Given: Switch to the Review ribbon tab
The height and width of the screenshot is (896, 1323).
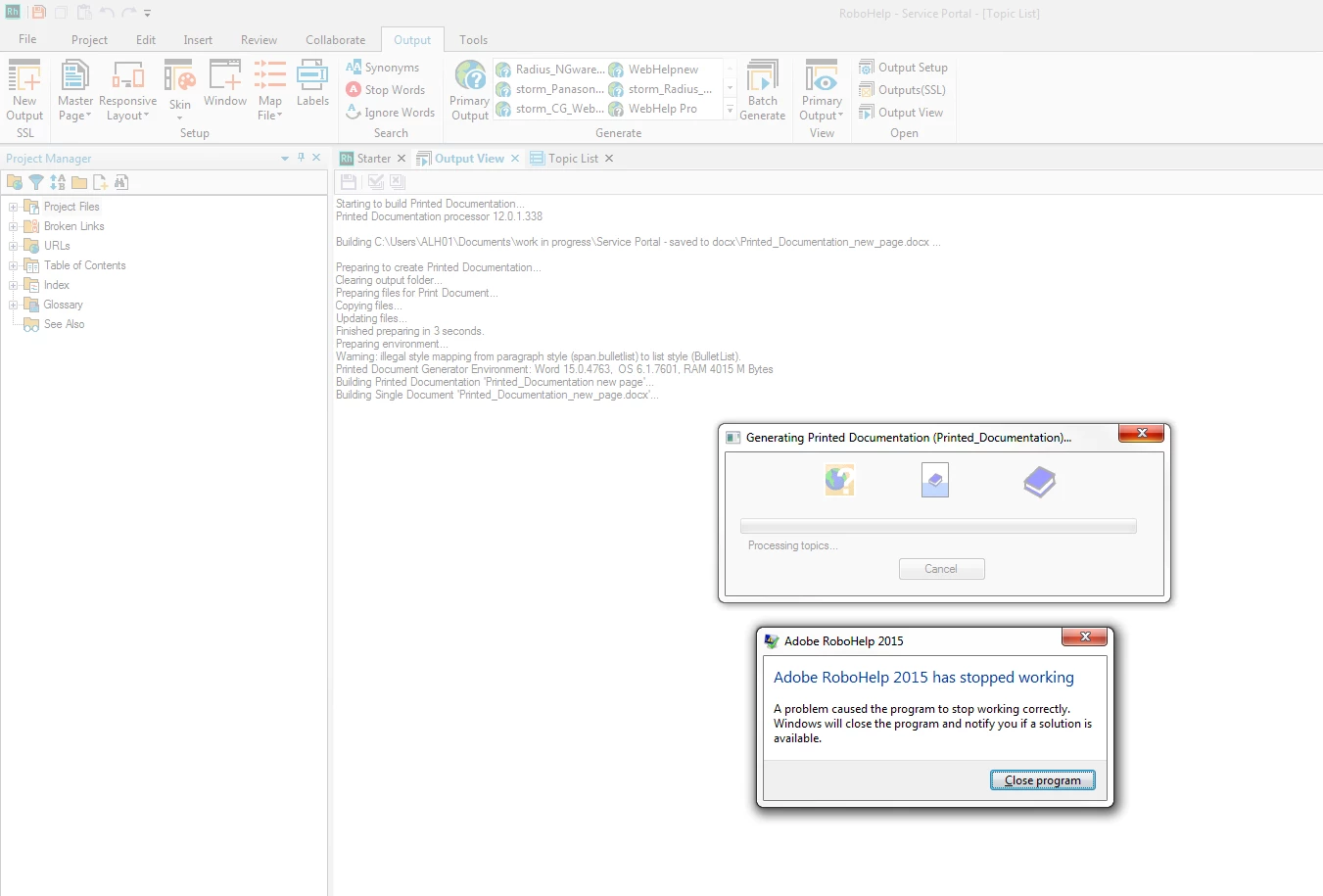Looking at the screenshot, I should coord(259,40).
